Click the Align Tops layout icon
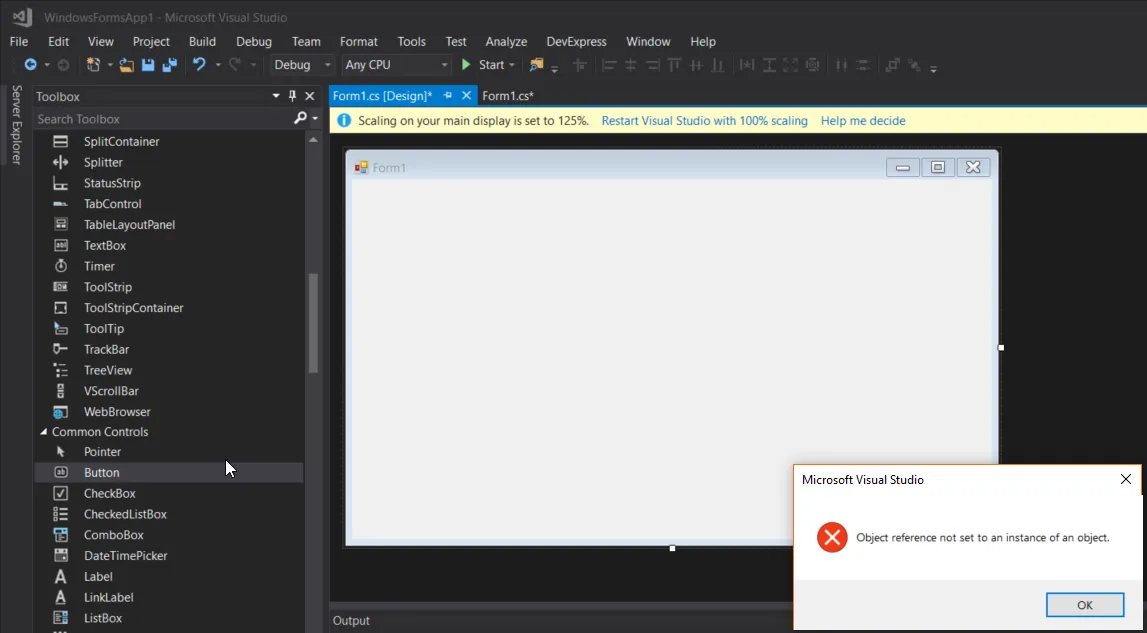The width and height of the screenshot is (1147, 633). (674, 65)
